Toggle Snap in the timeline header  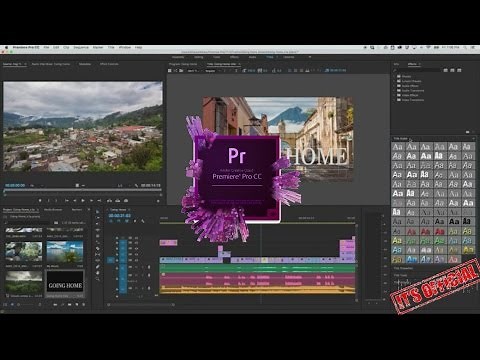(119, 221)
